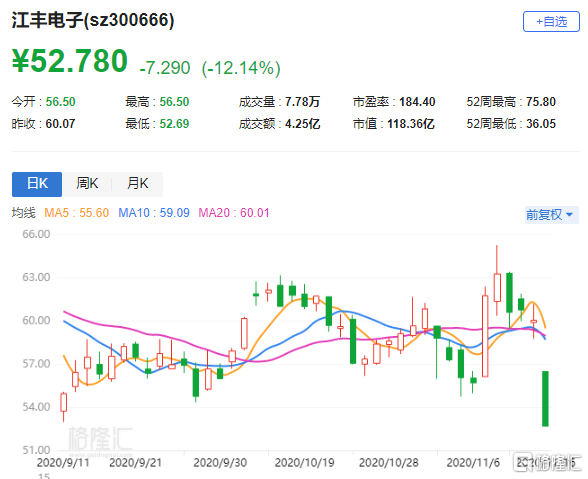
Task: Select the 57.00 price axis label
Action: [x=36, y=363]
